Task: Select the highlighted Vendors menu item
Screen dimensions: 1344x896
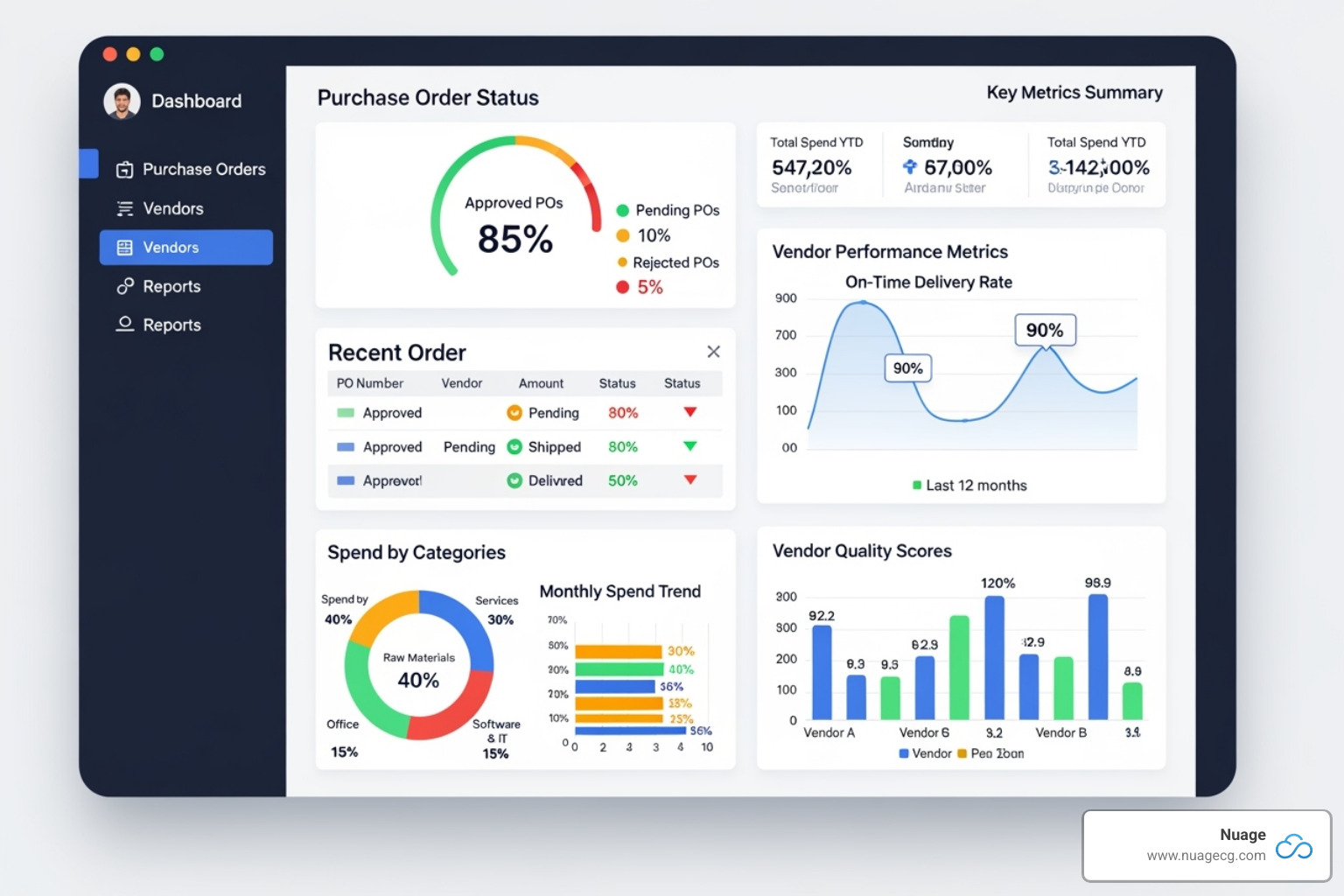Action: click(186, 248)
